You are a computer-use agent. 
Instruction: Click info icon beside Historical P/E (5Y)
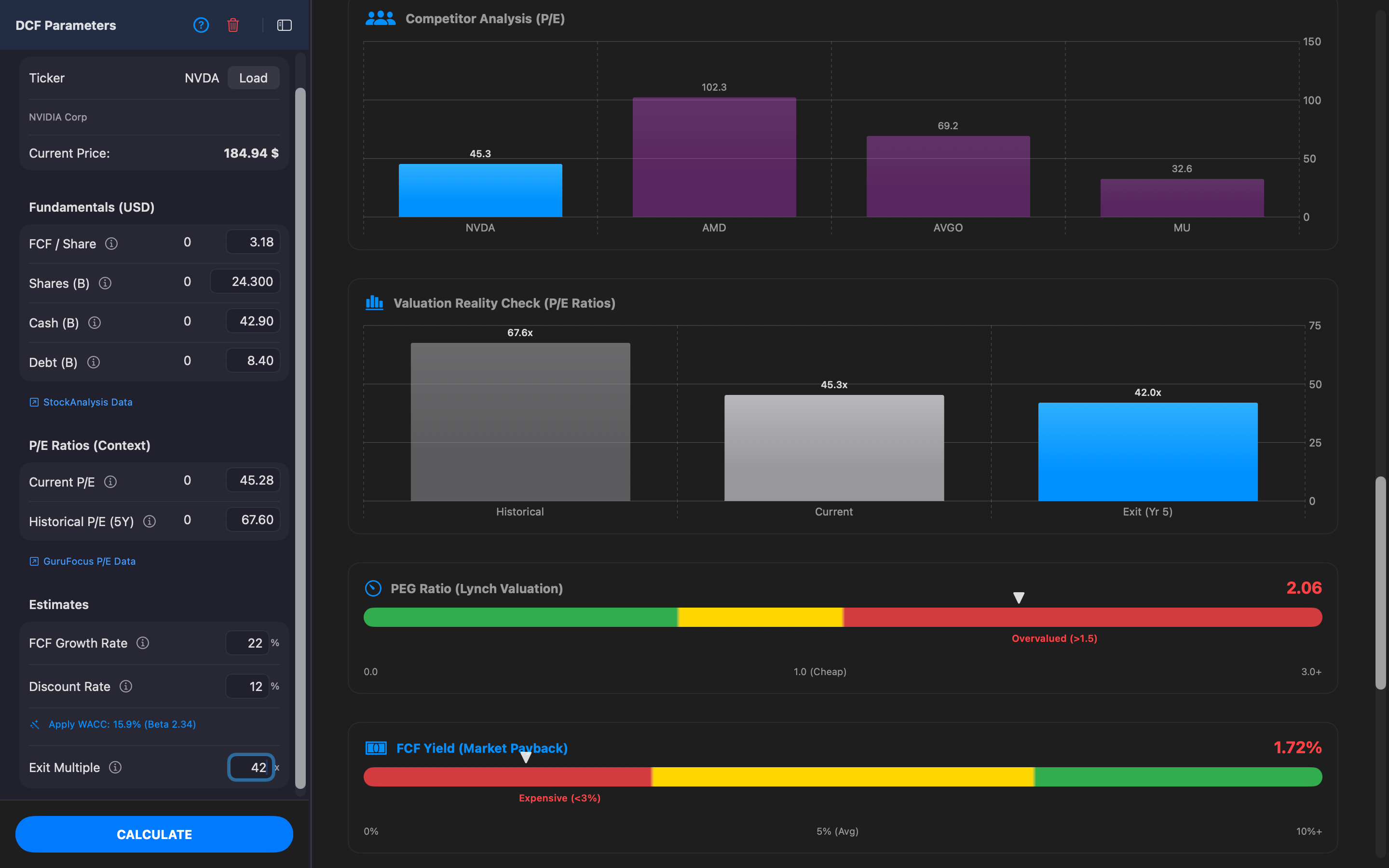coord(150,521)
